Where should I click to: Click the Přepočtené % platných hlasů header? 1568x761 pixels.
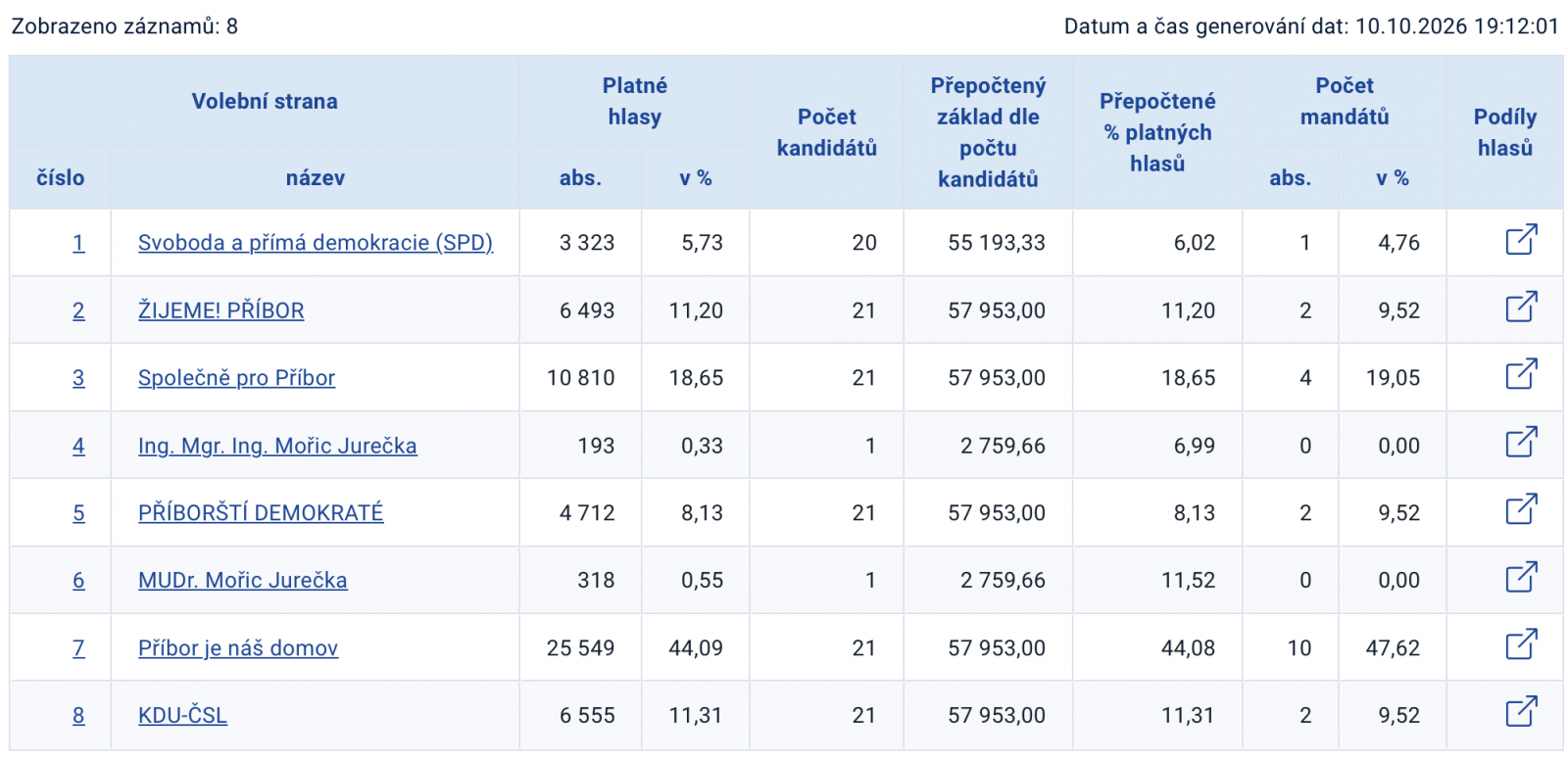tap(1157, 132)
